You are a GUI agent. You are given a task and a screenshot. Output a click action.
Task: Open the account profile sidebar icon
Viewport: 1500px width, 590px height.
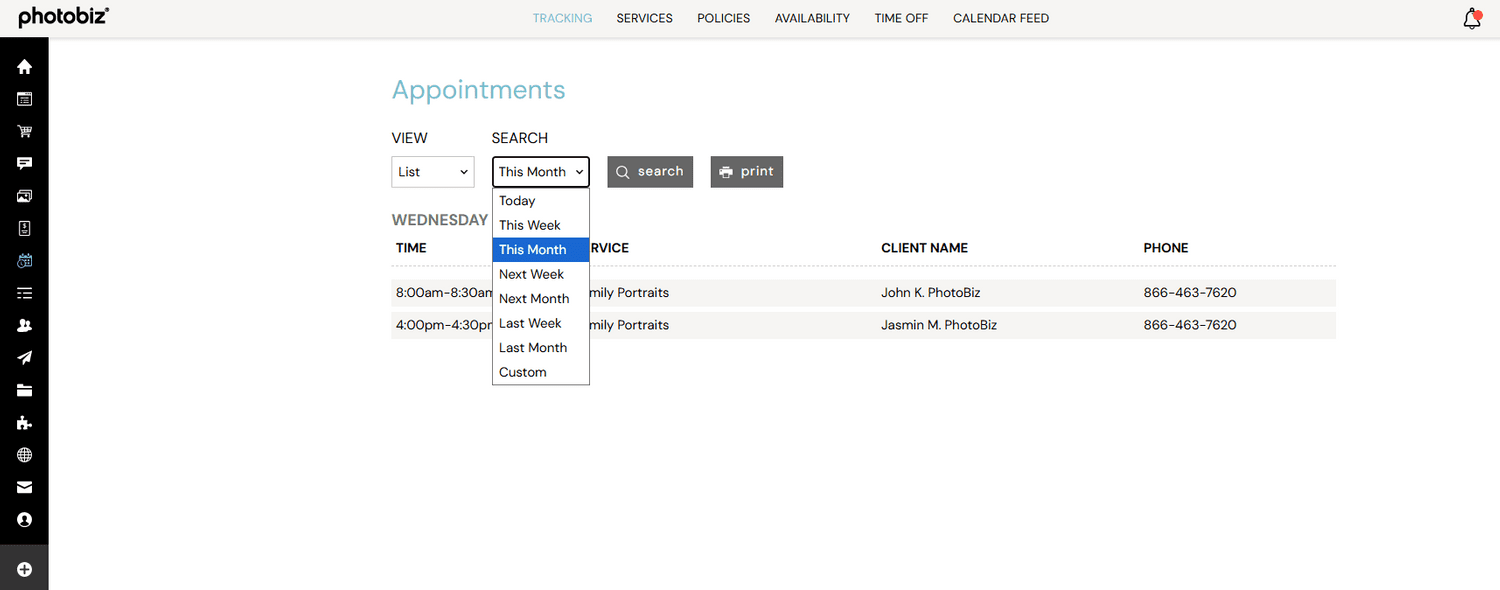coord(24,520)
